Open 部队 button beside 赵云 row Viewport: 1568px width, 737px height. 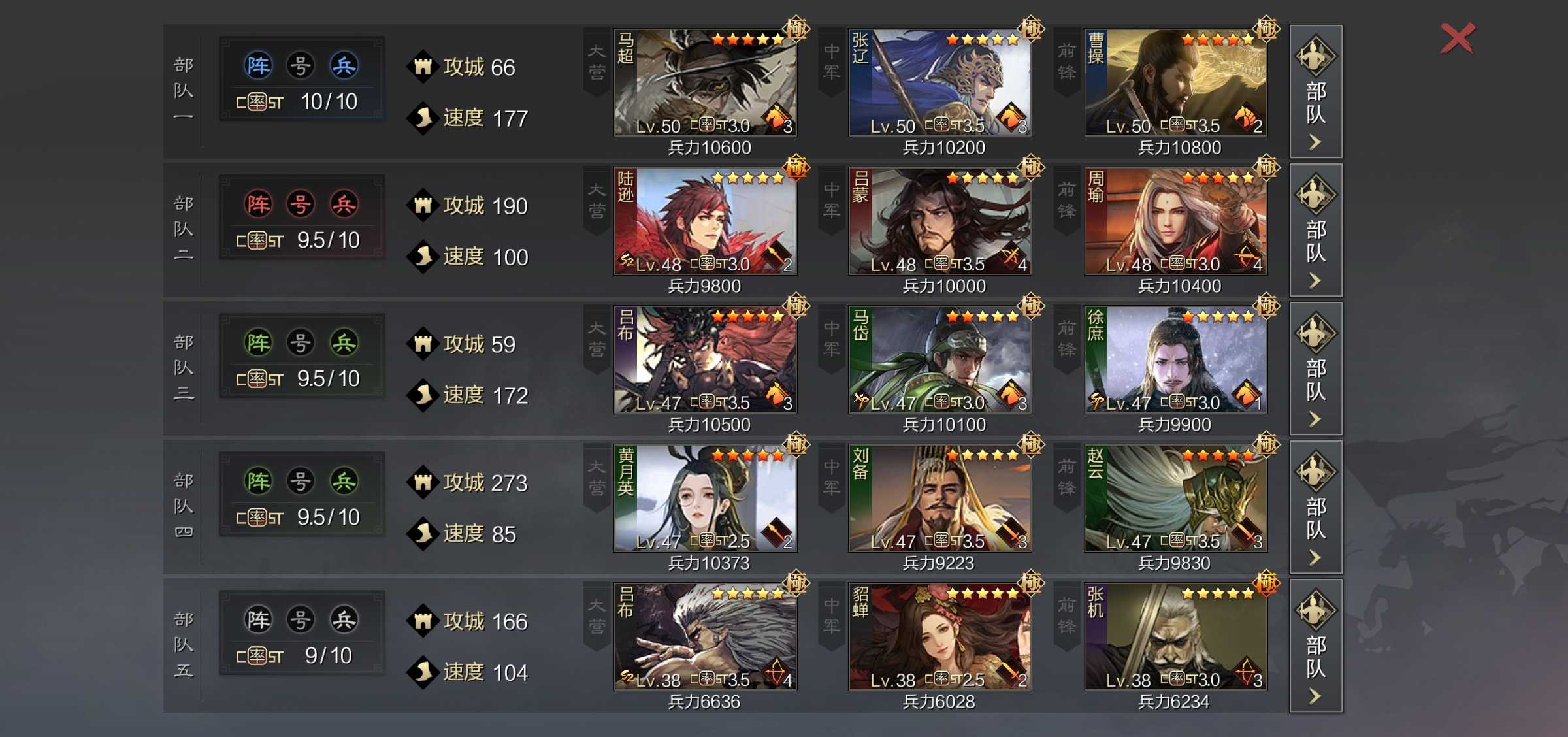tap(1316, 507)
